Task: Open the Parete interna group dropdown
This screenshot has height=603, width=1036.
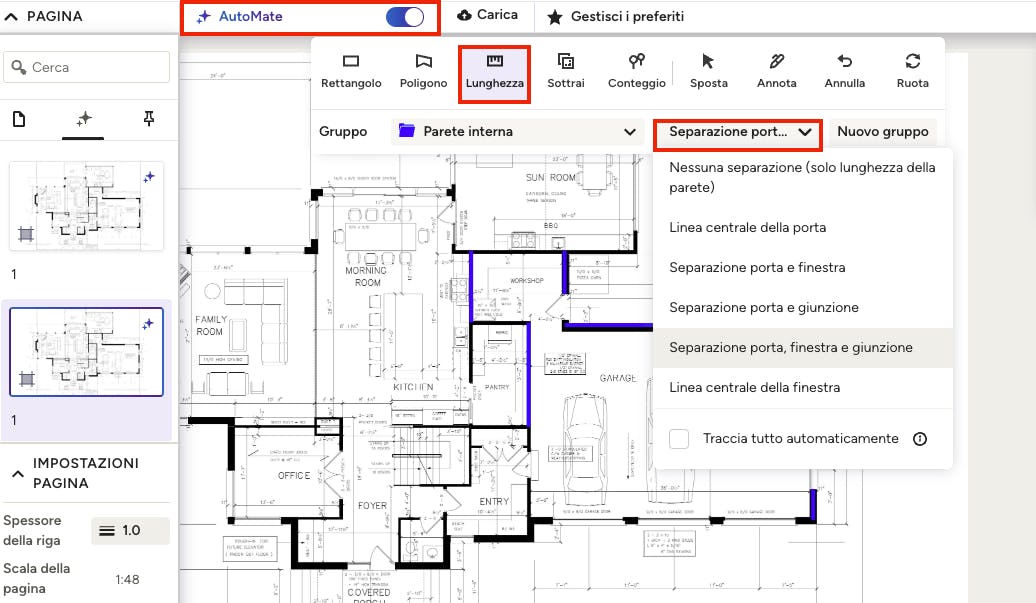Action: pyautogui.click(x=516, y=131)
